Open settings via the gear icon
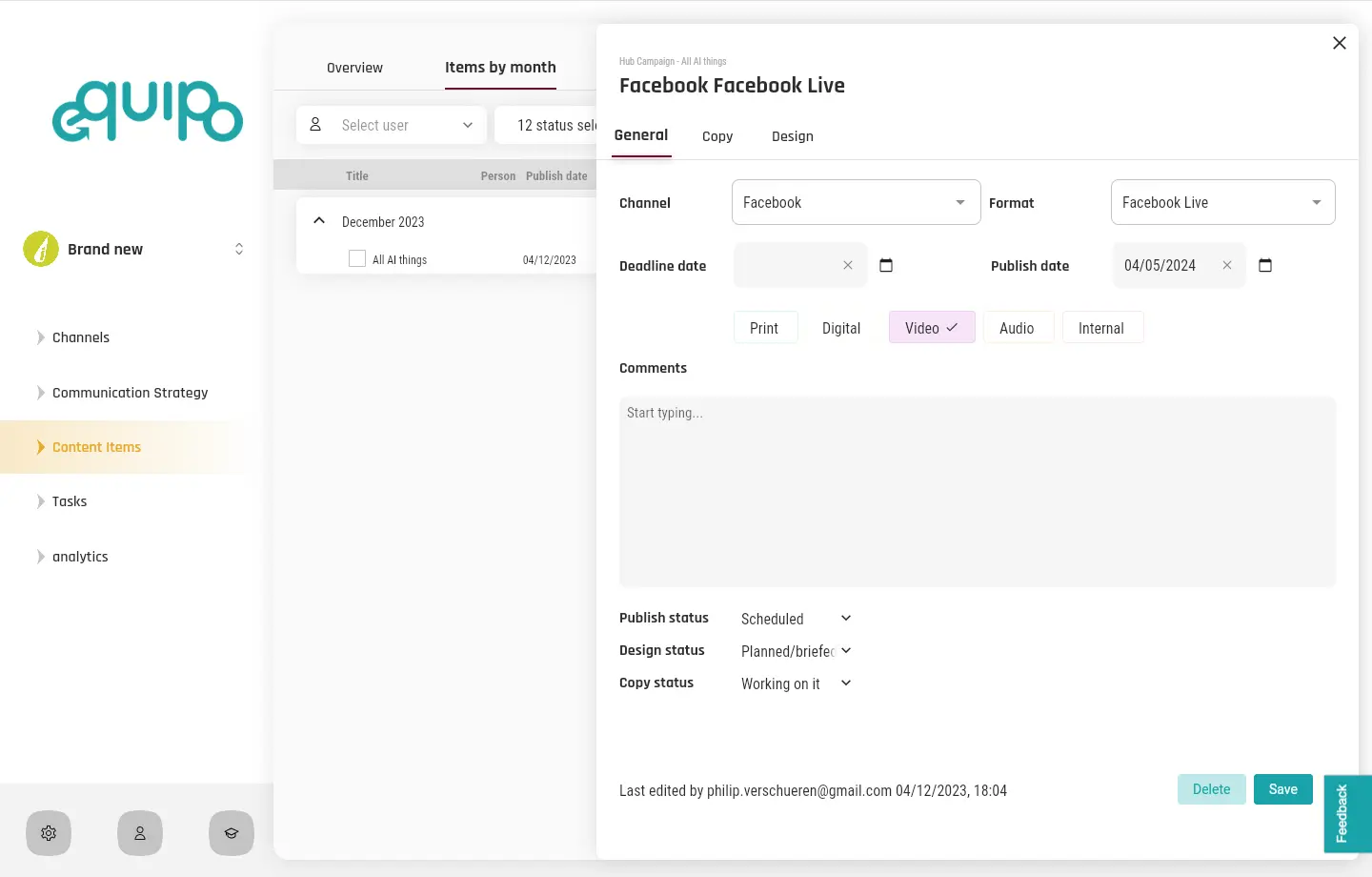Image resolution: width=1372 pixels, height=877 pixels. coord(49,833)
